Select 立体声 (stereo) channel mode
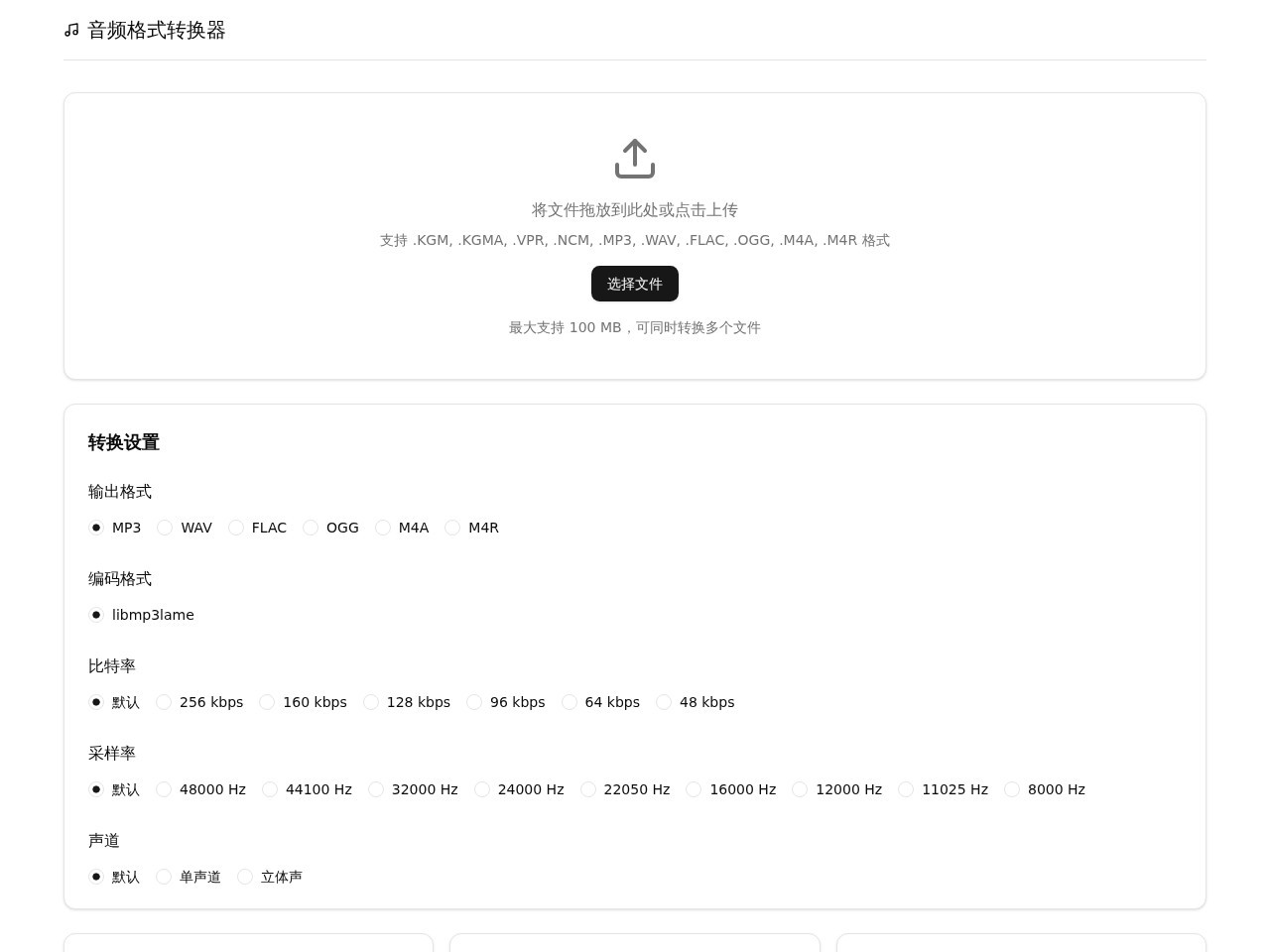This screenshot has height=952, width=1270. click(x=245, y=877)
